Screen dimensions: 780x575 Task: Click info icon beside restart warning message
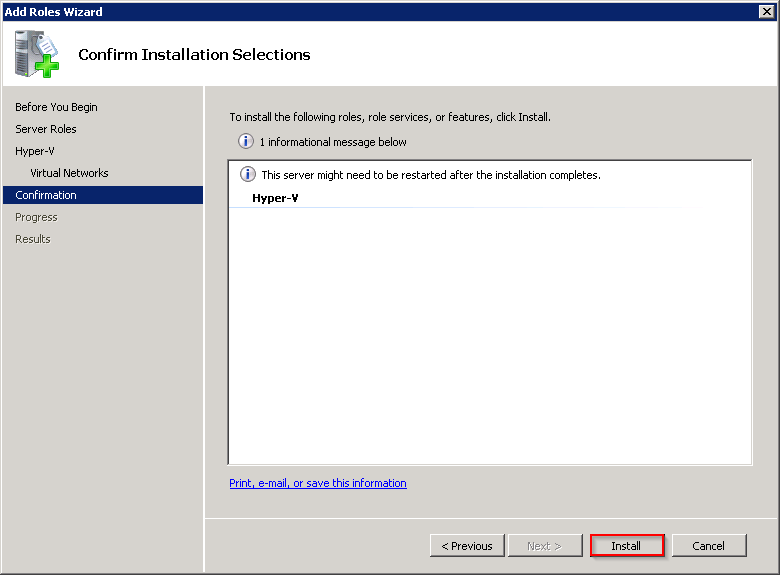tap(248, 174)
